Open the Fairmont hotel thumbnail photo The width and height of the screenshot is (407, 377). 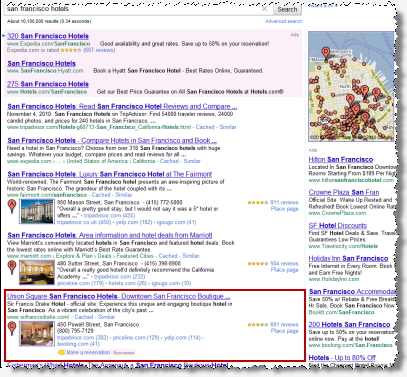37,211
